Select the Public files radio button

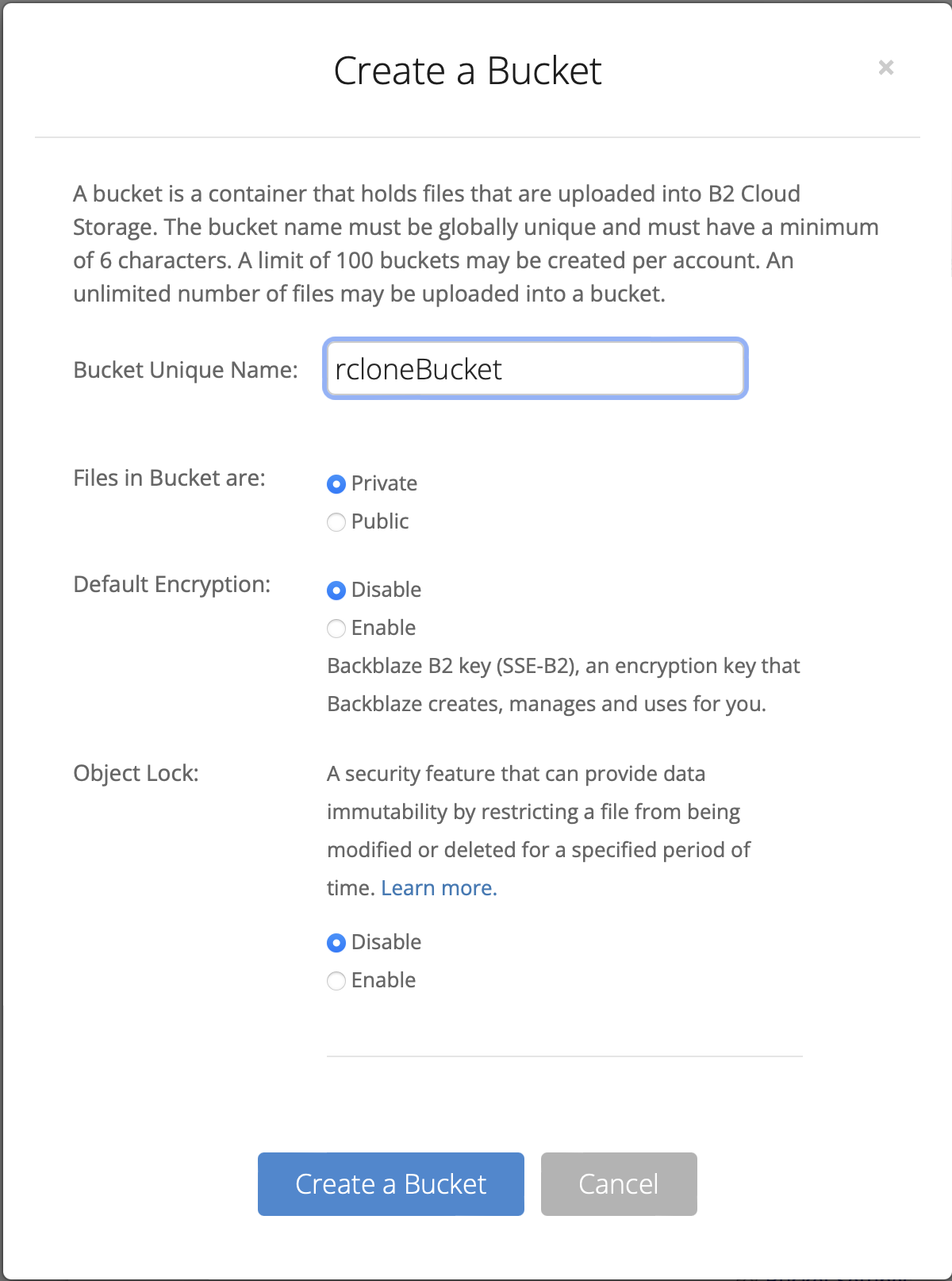click(x=336, y=521)
